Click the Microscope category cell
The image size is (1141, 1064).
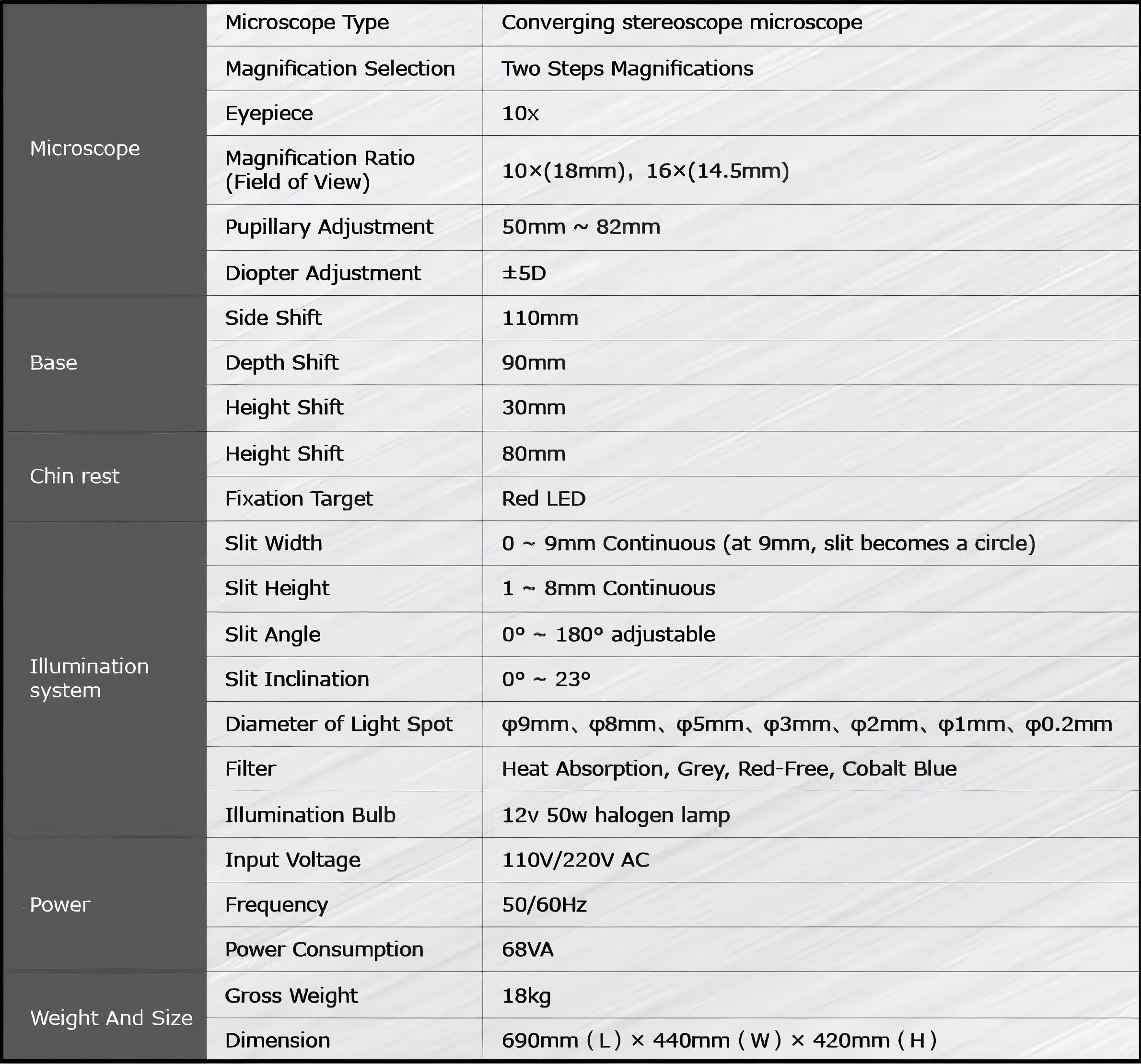click(85, 149)
